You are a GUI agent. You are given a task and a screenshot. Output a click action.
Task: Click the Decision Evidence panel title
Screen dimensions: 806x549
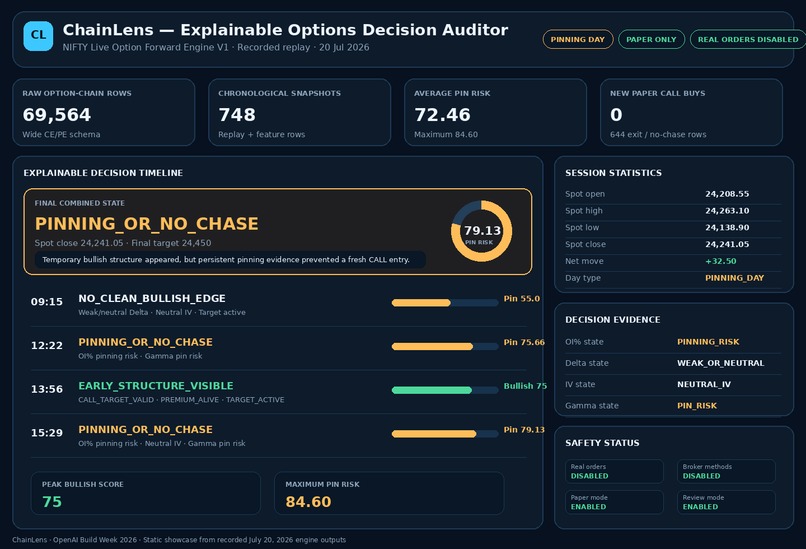click(613, 320)
